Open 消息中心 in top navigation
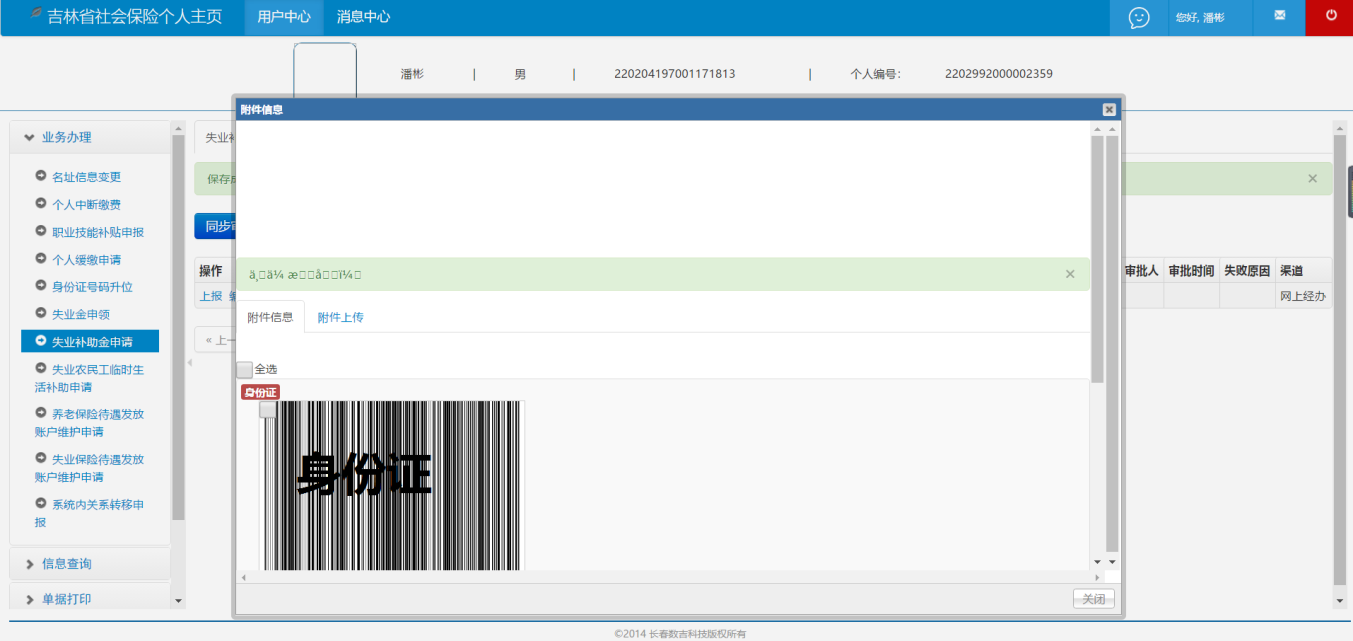The height and width of the screenshot is (641, 1353). tap(363, 17)
